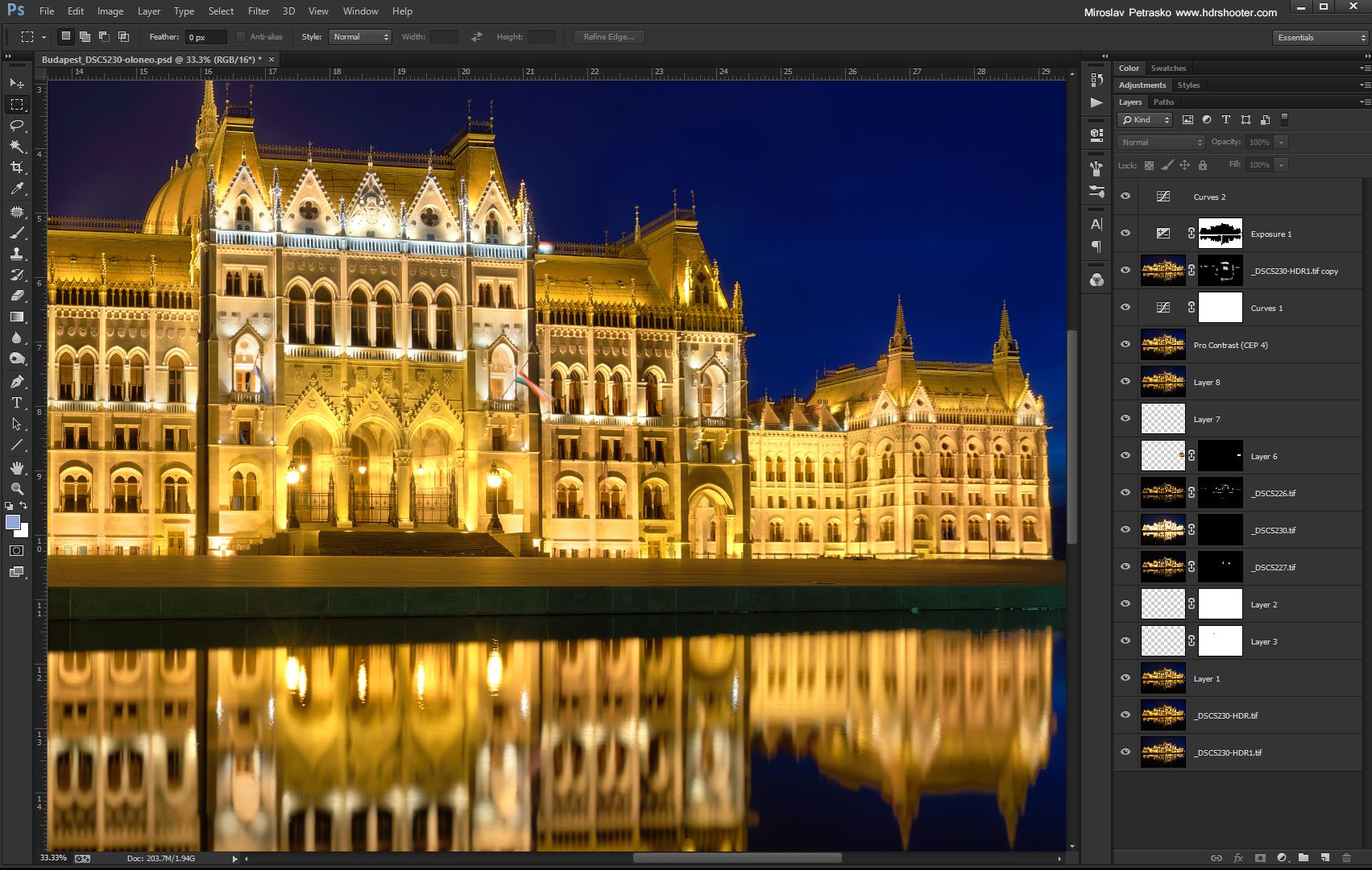Click the foreground color swatch

(13, 524)
